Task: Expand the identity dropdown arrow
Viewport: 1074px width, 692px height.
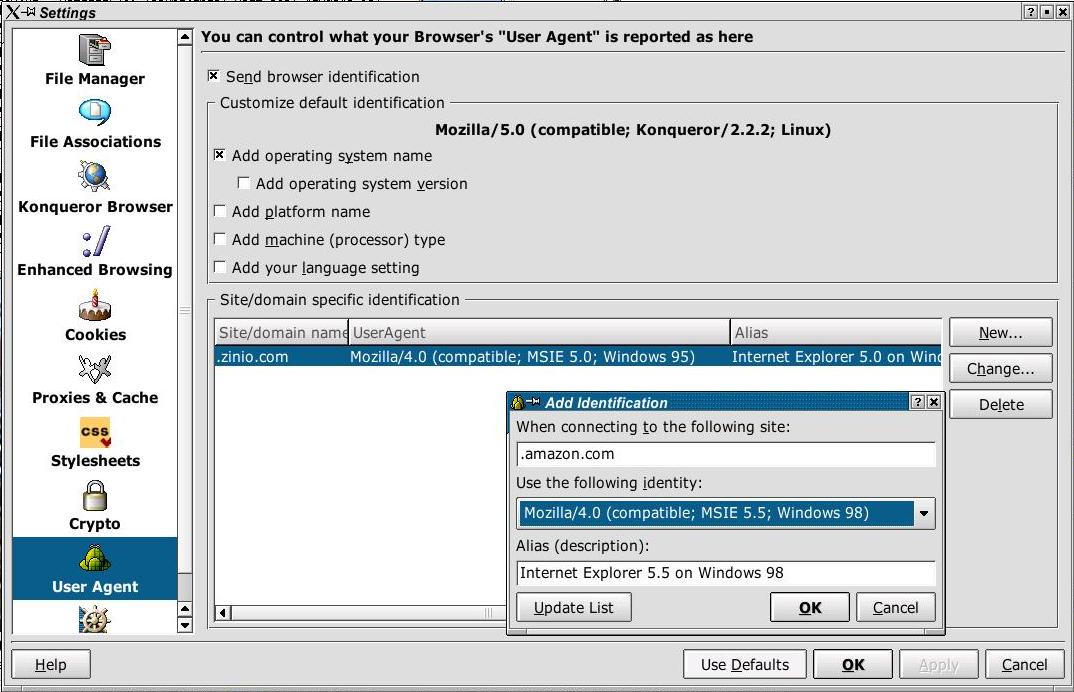Action: 924,514
